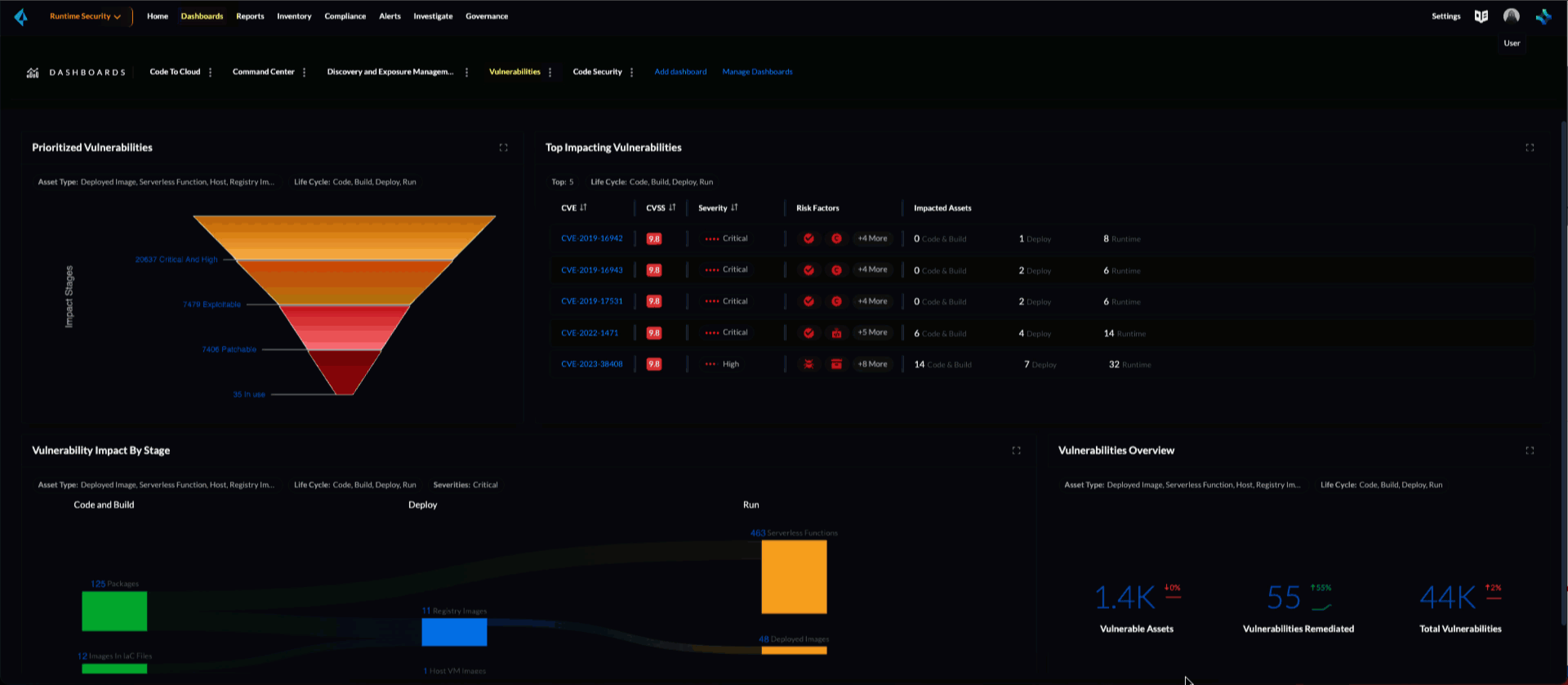The image size is (1568, 685).
Task: Maximize the Vulnerability Impact By Stage widget
Action: click(1016, 451)
